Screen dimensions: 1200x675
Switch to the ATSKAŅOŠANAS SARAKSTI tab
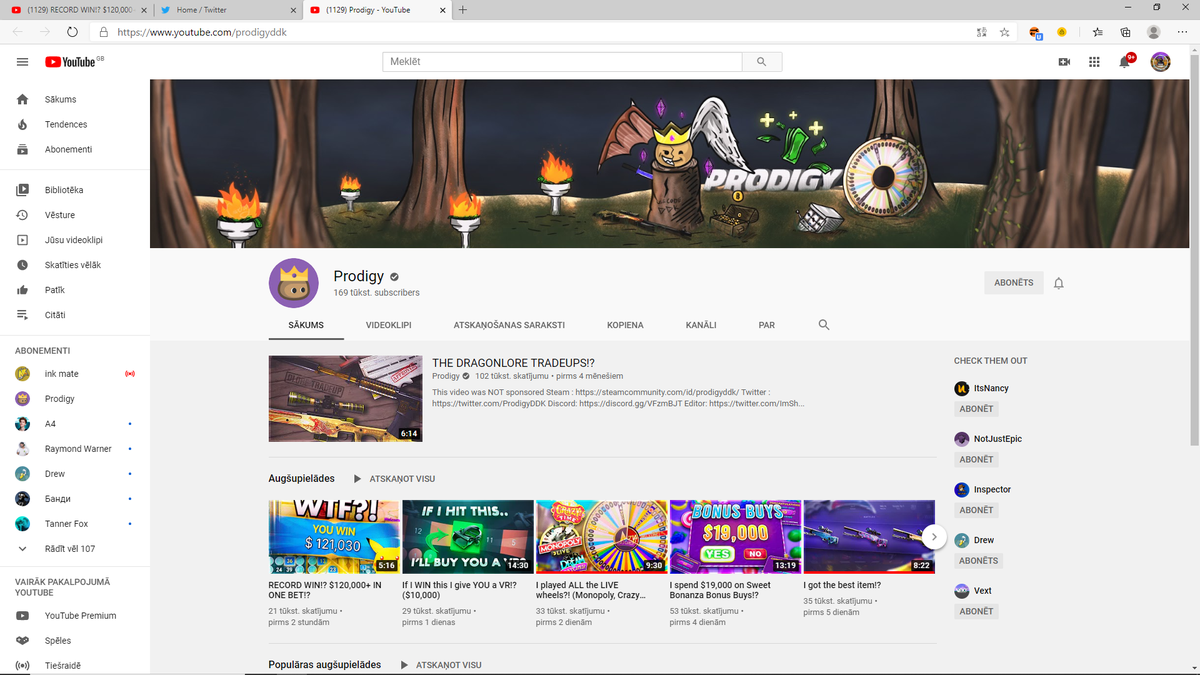509,325
